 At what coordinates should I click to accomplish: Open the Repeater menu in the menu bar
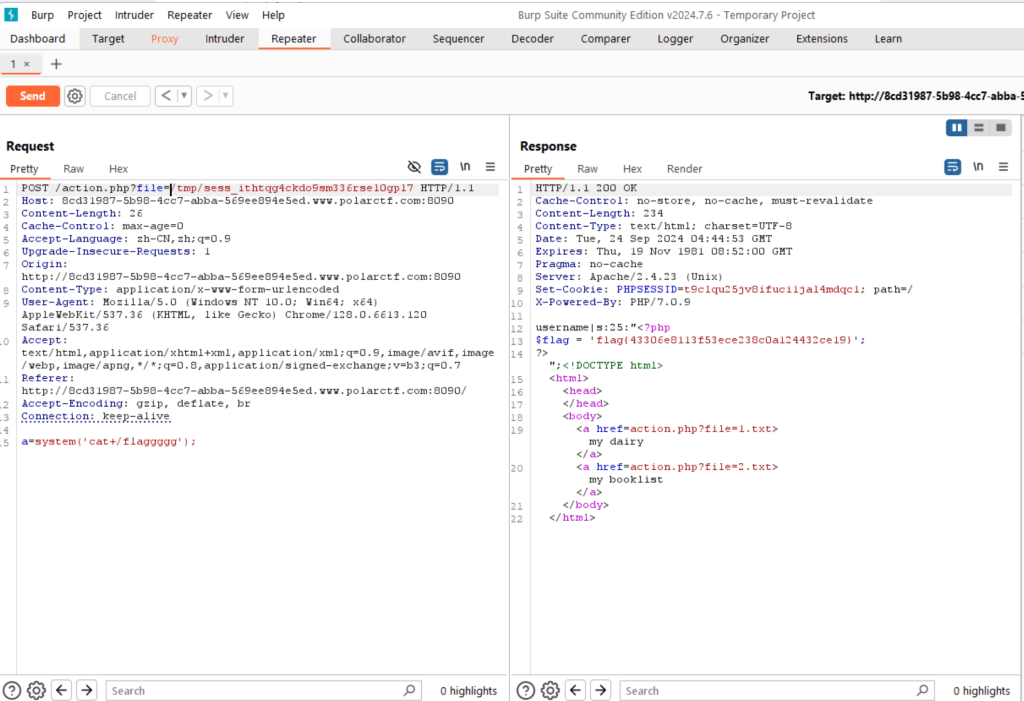point(189,15)
